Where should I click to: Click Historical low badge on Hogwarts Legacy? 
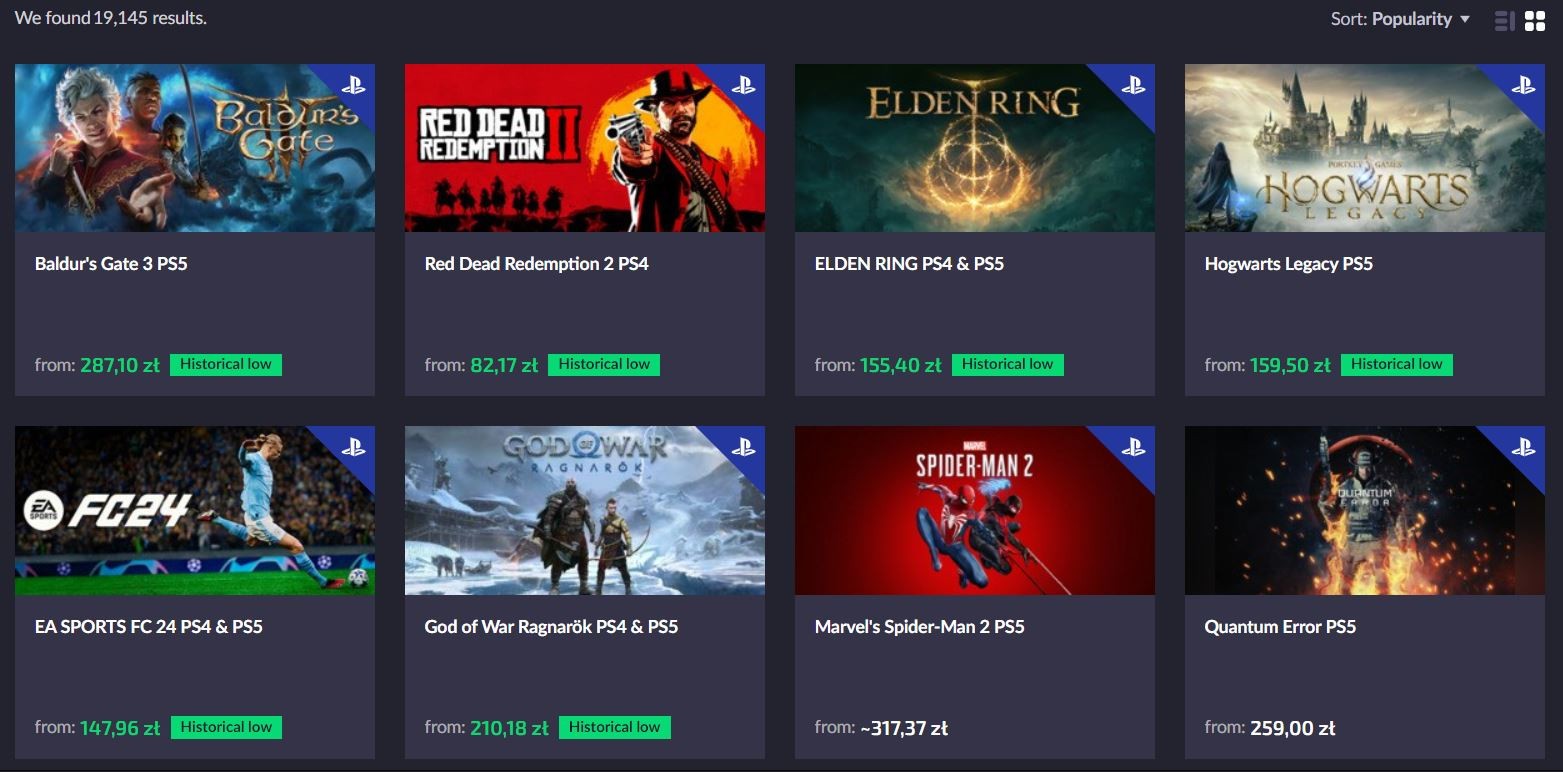click(x=1397, y=364)
